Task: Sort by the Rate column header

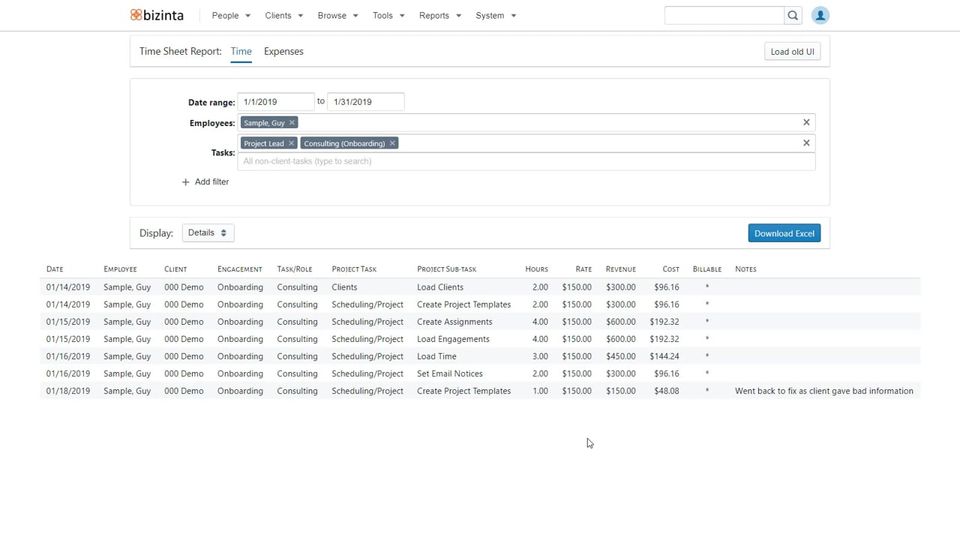Action: tap(583, 269)
